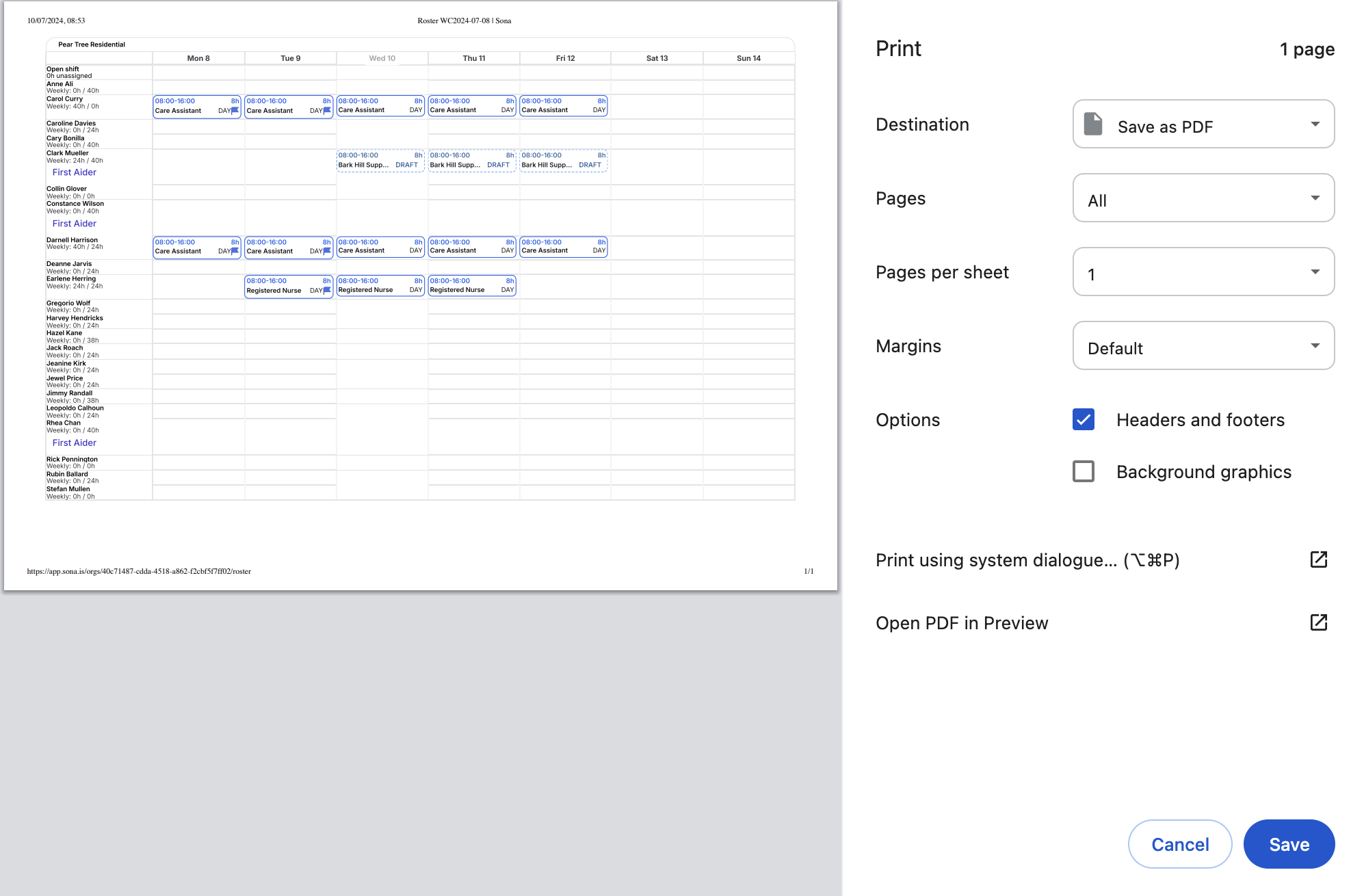Click the Cancel button
The height and width of the screenshot is (896, 1364).
coord(1180,844)
